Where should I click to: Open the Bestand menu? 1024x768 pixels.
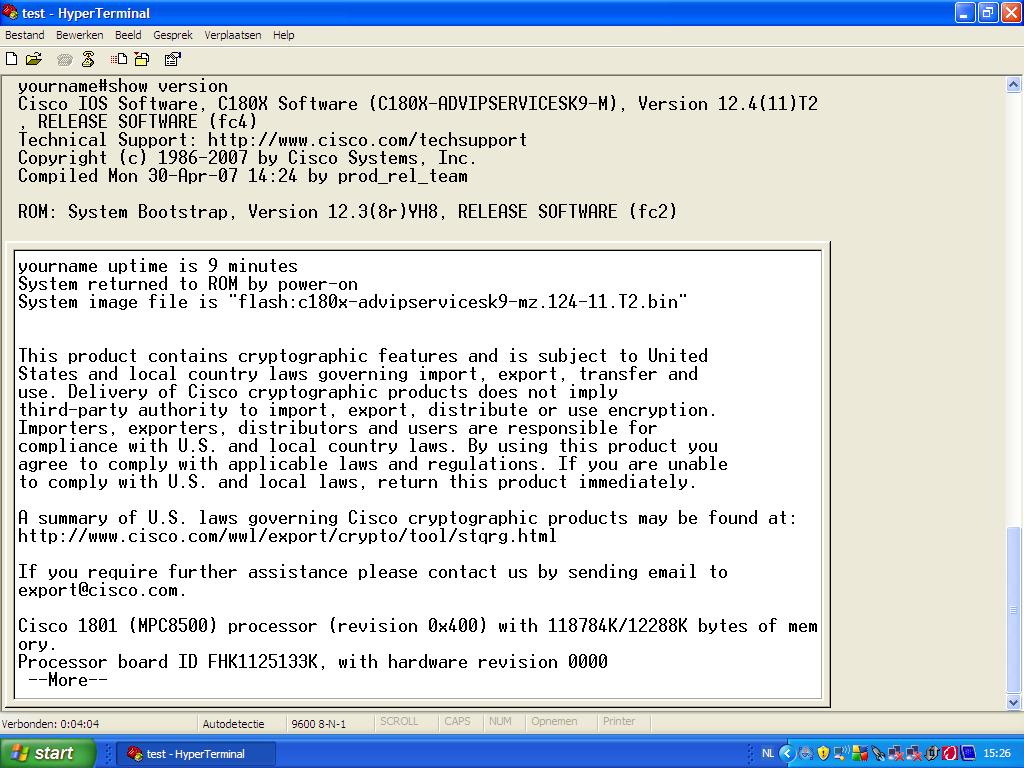point(25,35)
